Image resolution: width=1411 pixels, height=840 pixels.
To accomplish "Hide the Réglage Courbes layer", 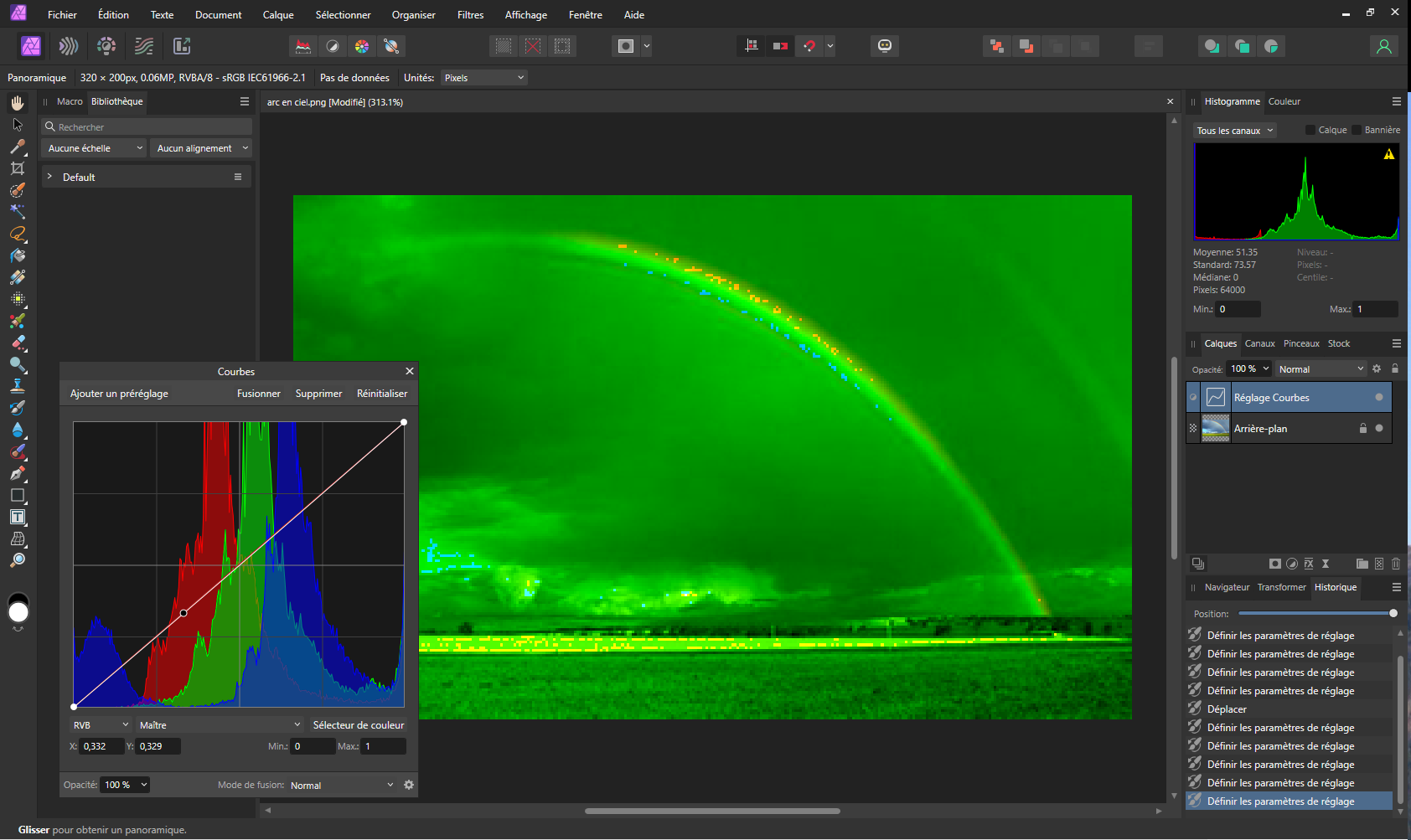I will pos(1379,397).
